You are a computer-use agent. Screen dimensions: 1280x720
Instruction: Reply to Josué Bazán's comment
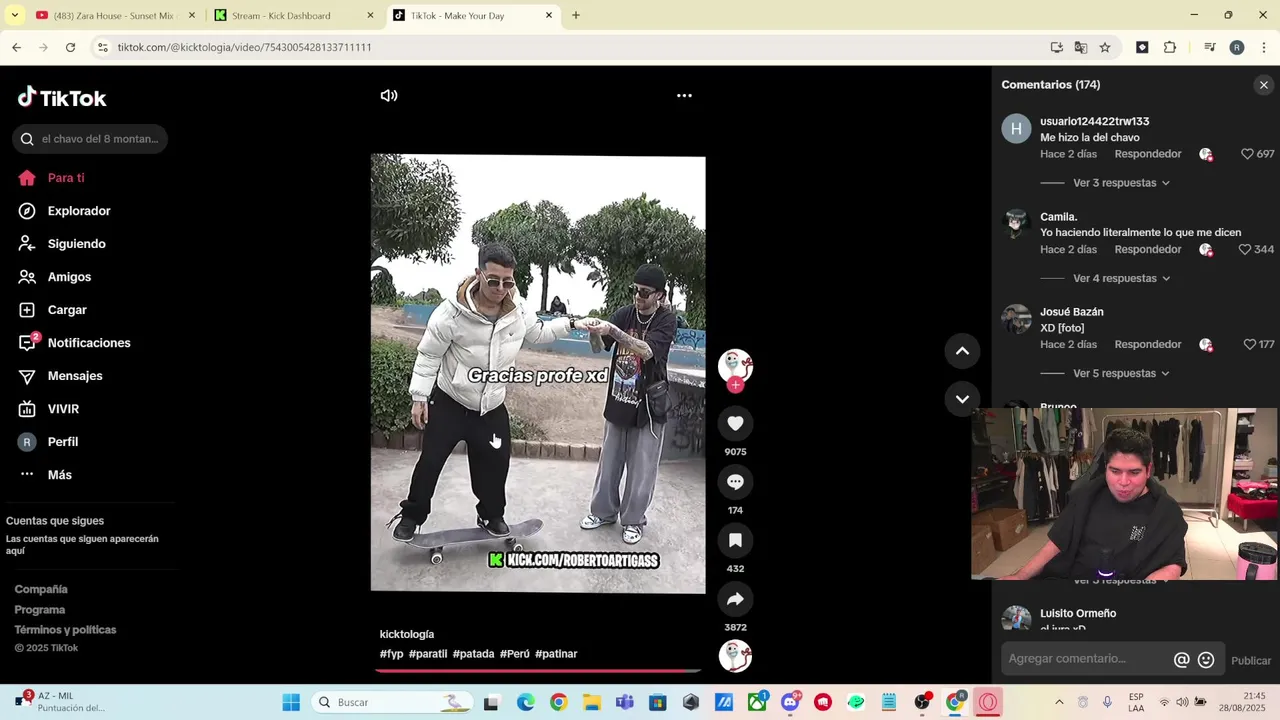coord(1148,344)
